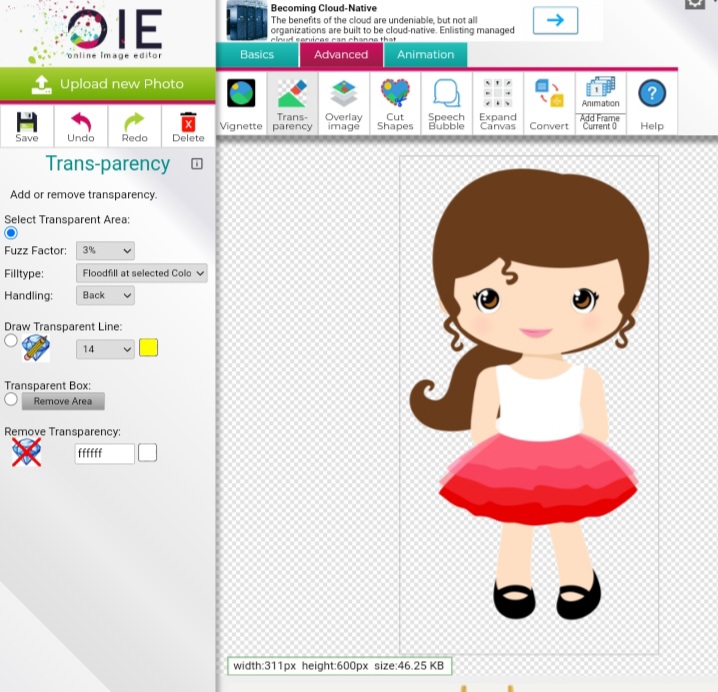718x692 pixels.
Task: Click the Upload new Photo button
Action: 108,84
